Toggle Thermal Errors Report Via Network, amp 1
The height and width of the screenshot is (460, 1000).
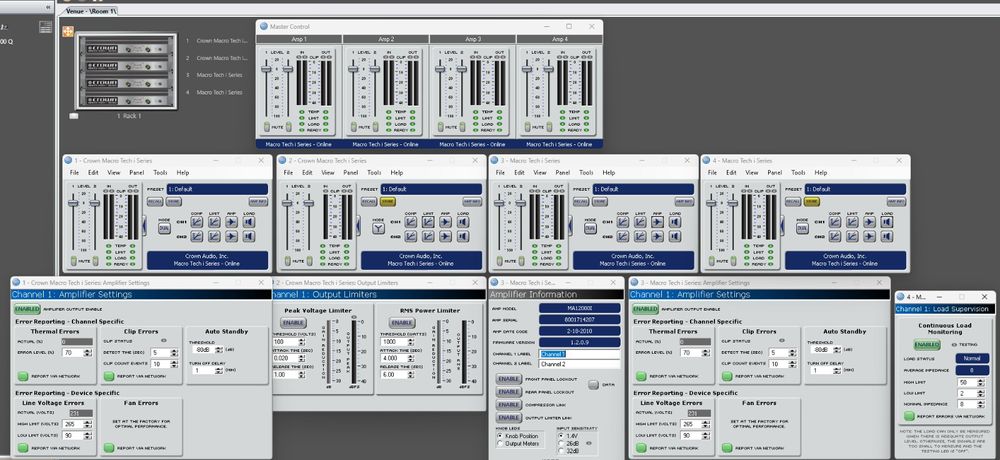coord(23,376)
